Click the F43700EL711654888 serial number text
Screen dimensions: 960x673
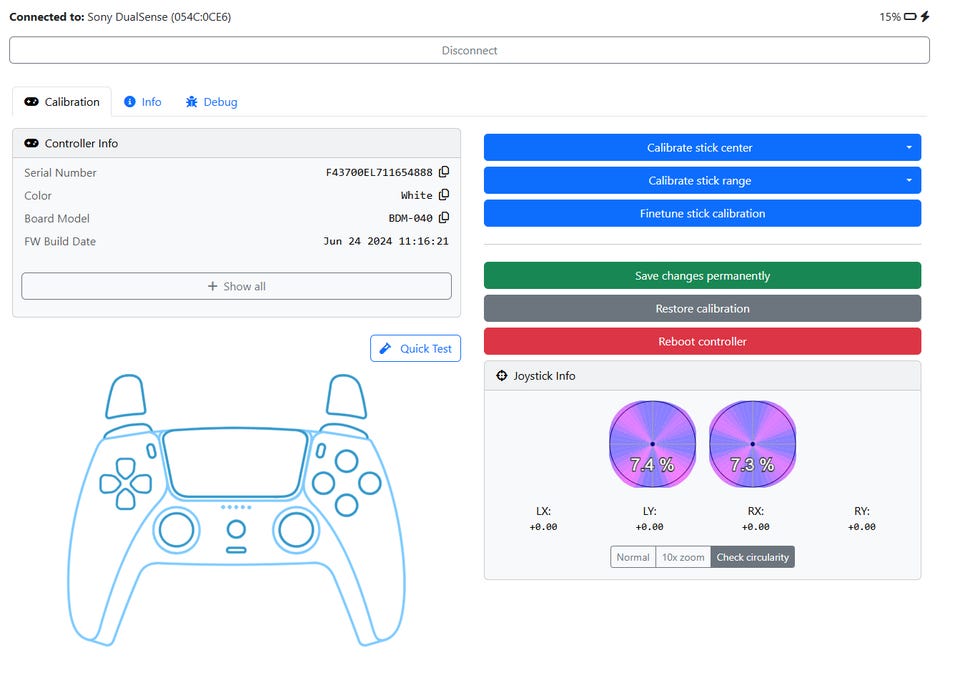(x=379, y=173)
